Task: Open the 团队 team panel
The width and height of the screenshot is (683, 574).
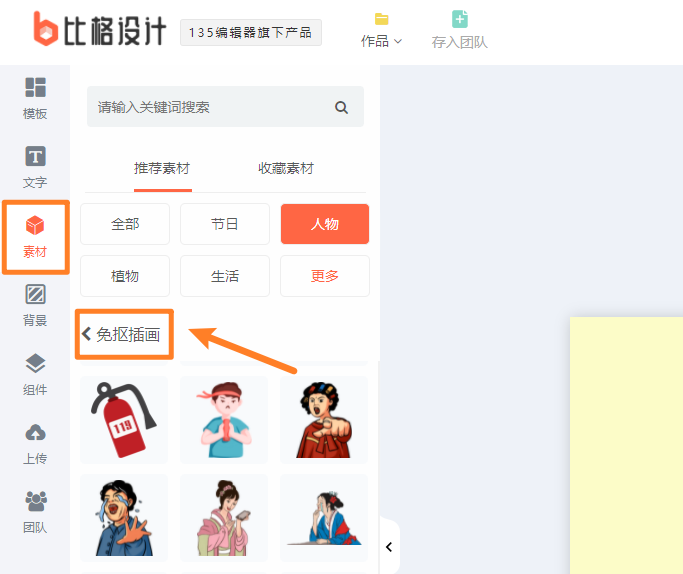Action: pyautogui.click(x=35, y=512)
